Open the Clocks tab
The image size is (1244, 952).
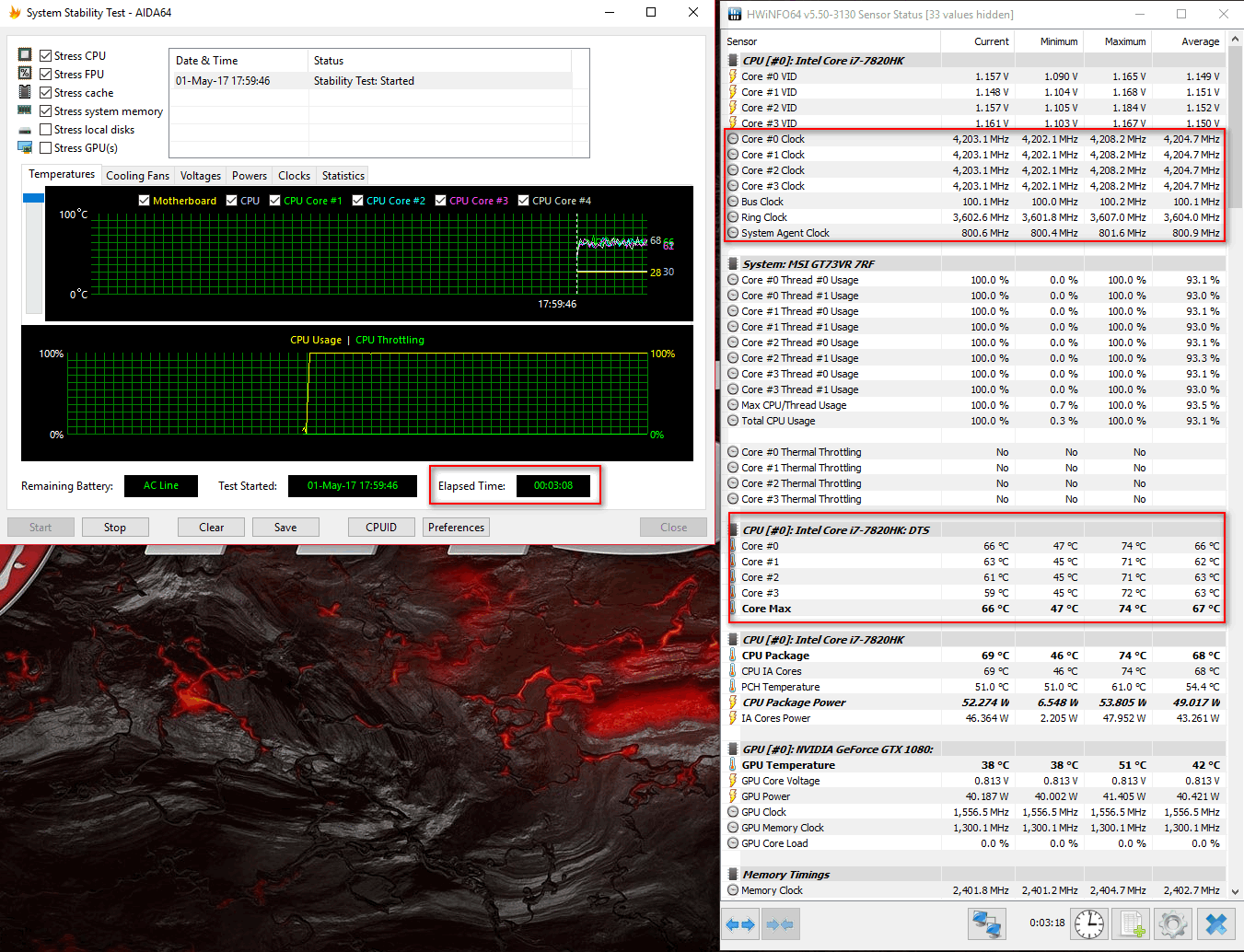pyautogui.click(x=294, y=176)
